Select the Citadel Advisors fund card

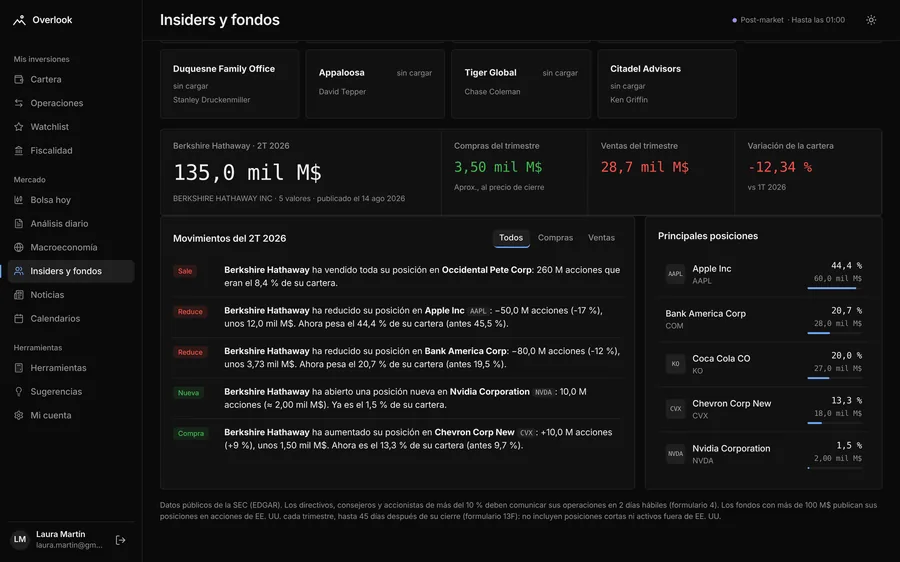667,84
